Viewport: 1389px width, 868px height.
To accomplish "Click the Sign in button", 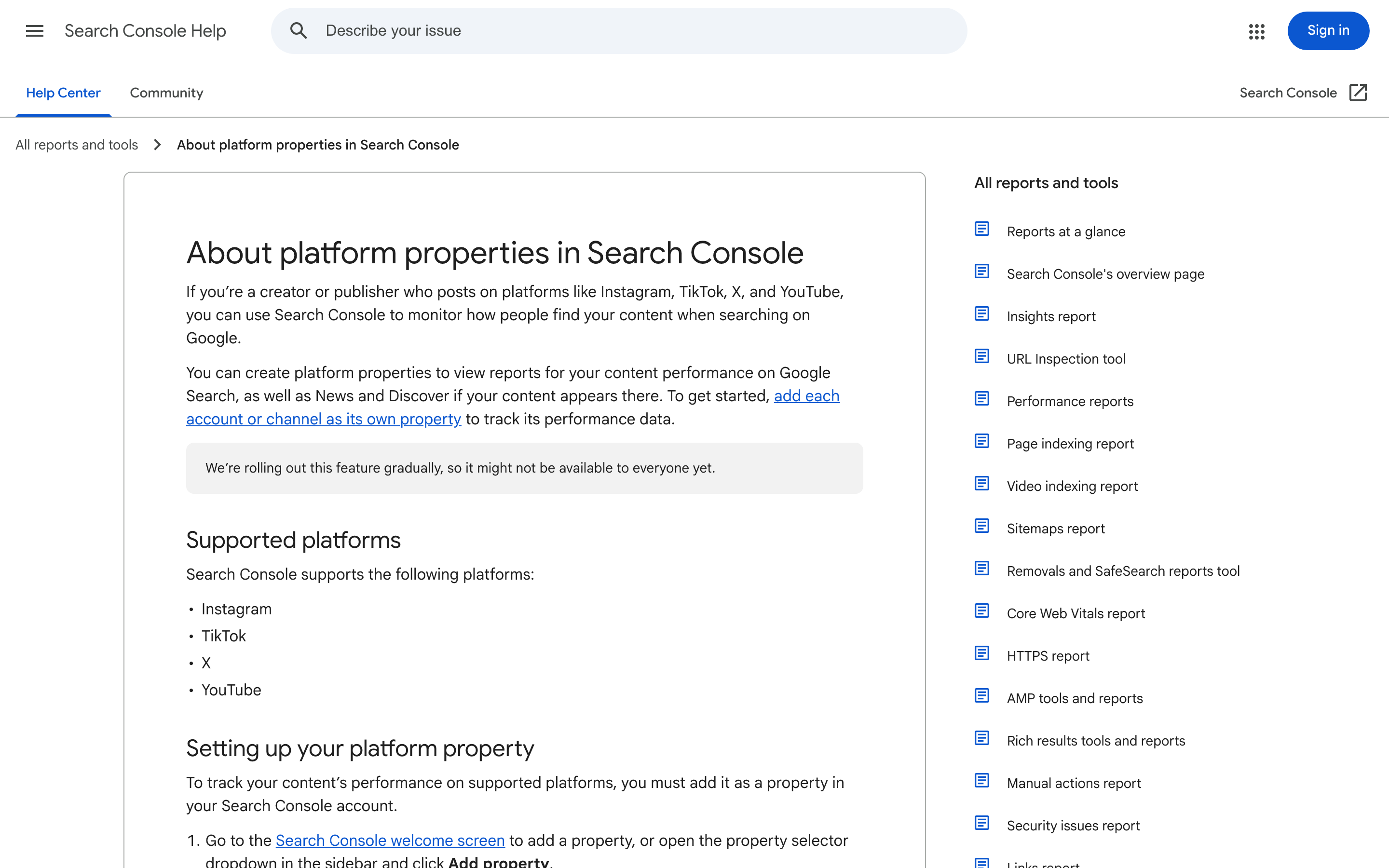I will click(1328, 31).
